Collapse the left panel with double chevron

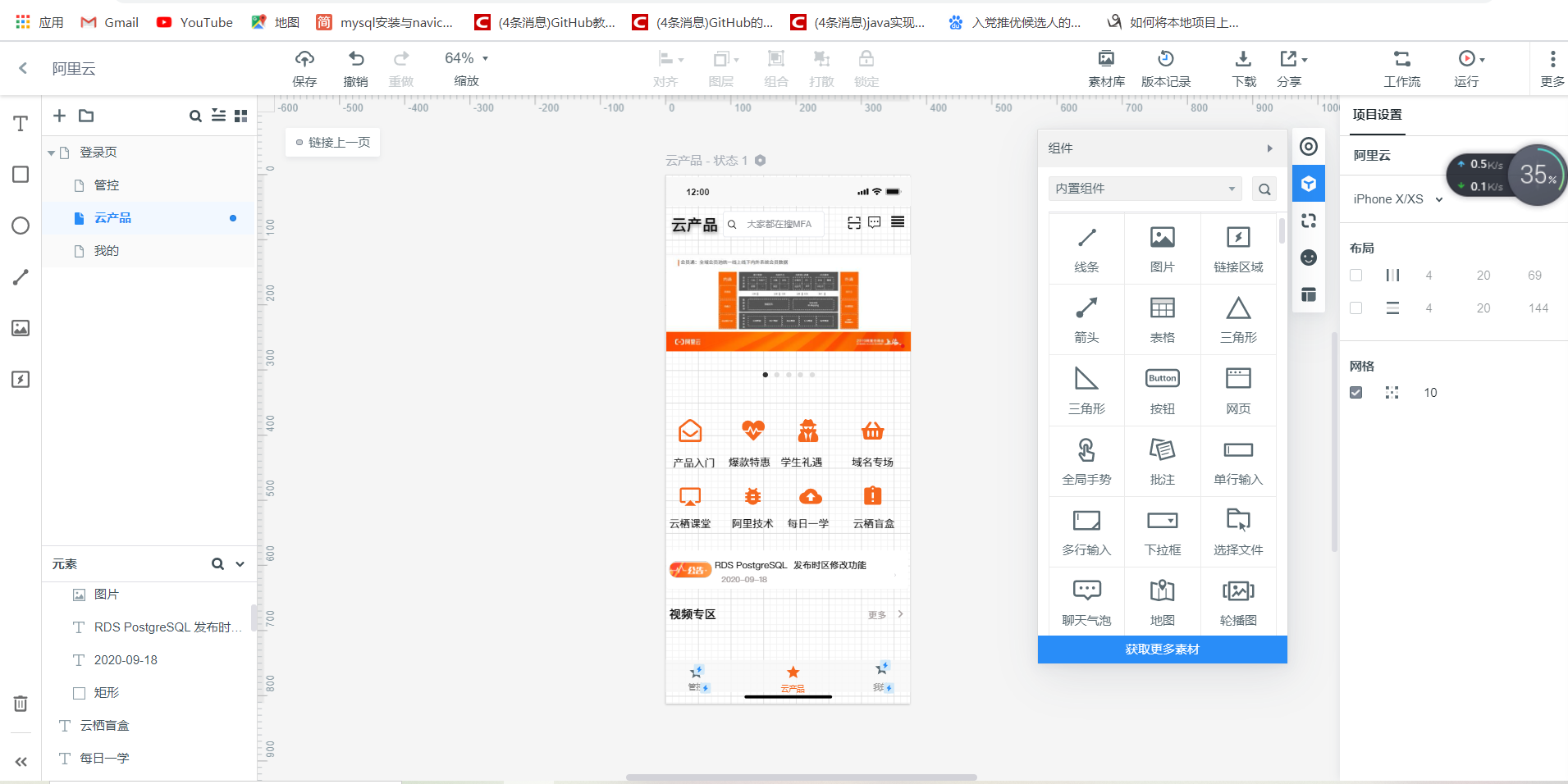pos(21,762)
